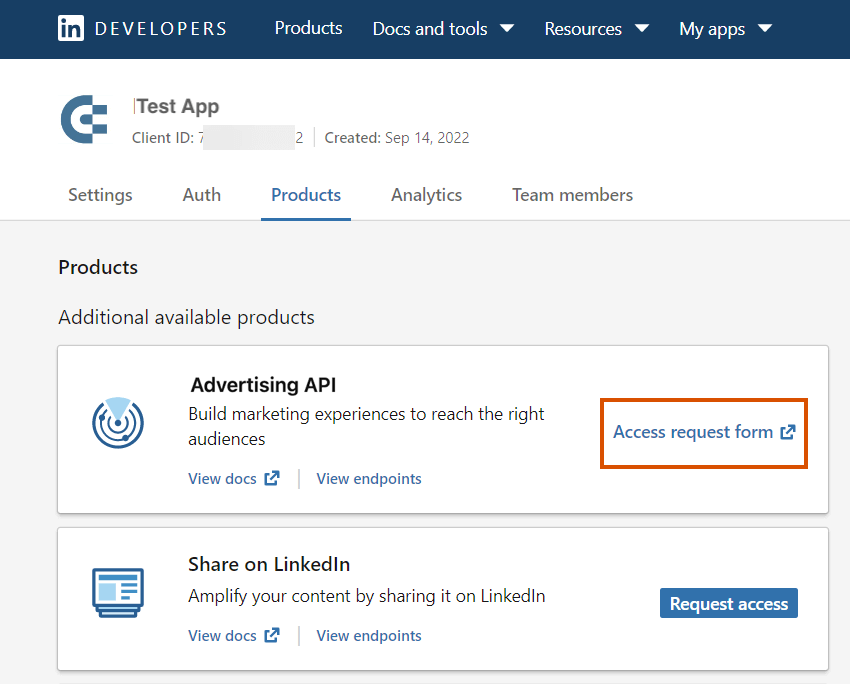This screenshot has height=684, width=850.
Task: Click 'Build marketing experiences' description text
Action: pyautogui.click(x=366, y=426)
